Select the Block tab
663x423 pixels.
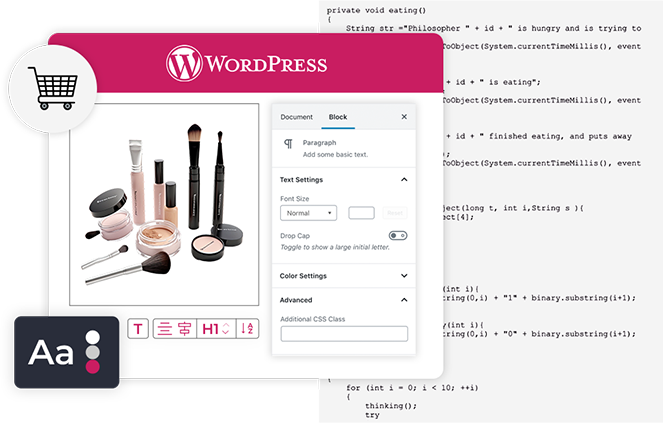tap(338, 117)
